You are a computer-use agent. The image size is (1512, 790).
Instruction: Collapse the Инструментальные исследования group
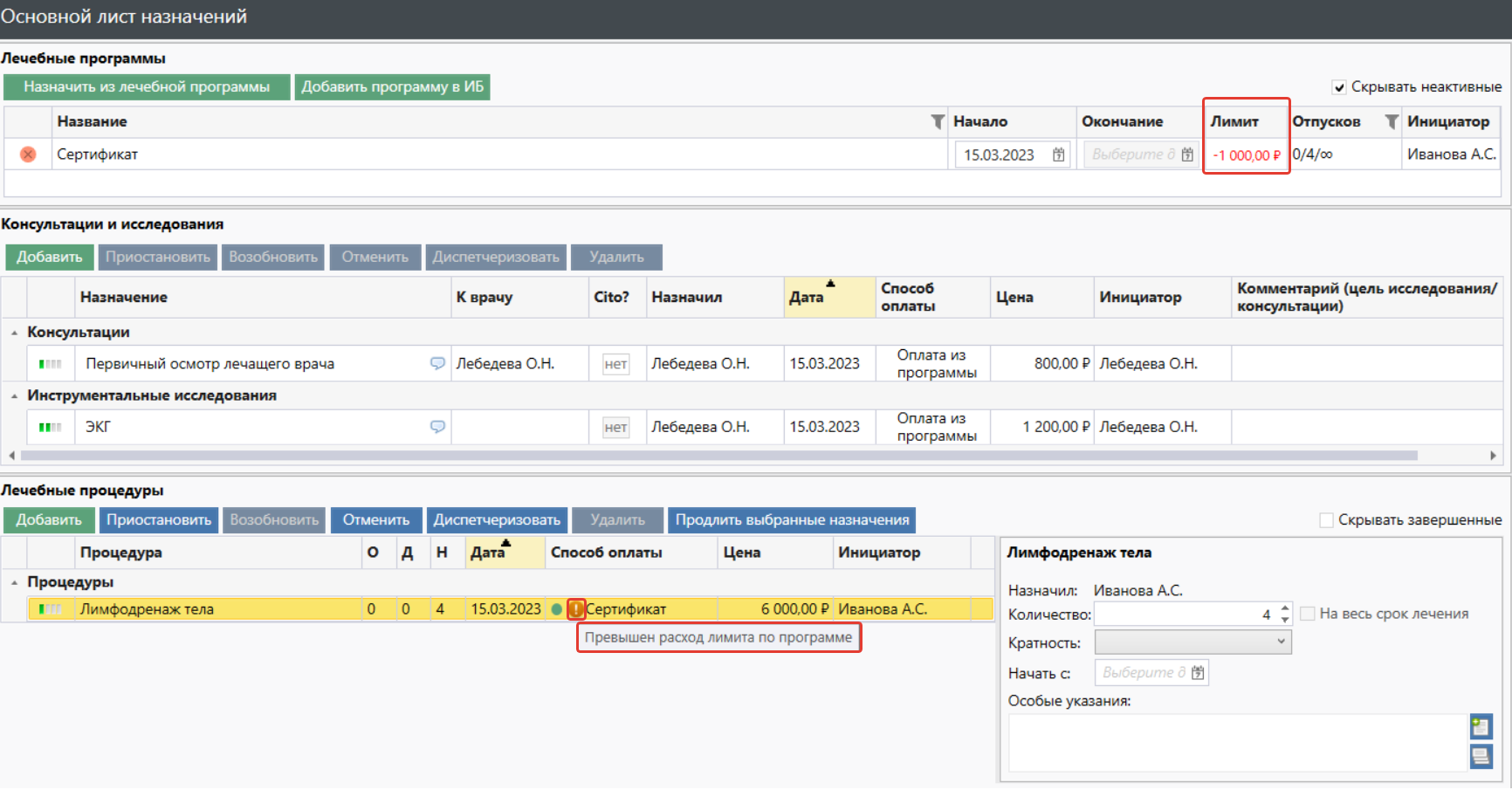pyautogui.click(x=15, y=396)
